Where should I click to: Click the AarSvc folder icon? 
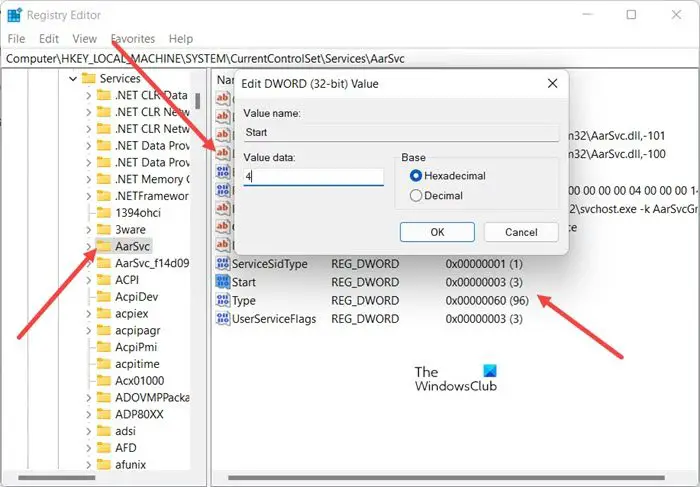pos(104,246)
